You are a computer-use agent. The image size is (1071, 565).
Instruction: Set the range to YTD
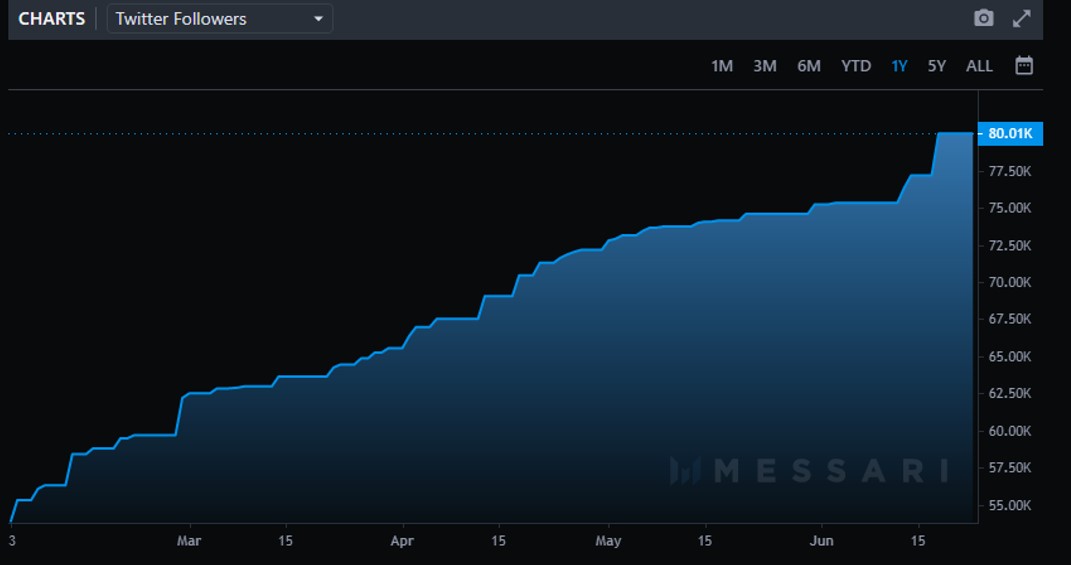coord(855,66)
